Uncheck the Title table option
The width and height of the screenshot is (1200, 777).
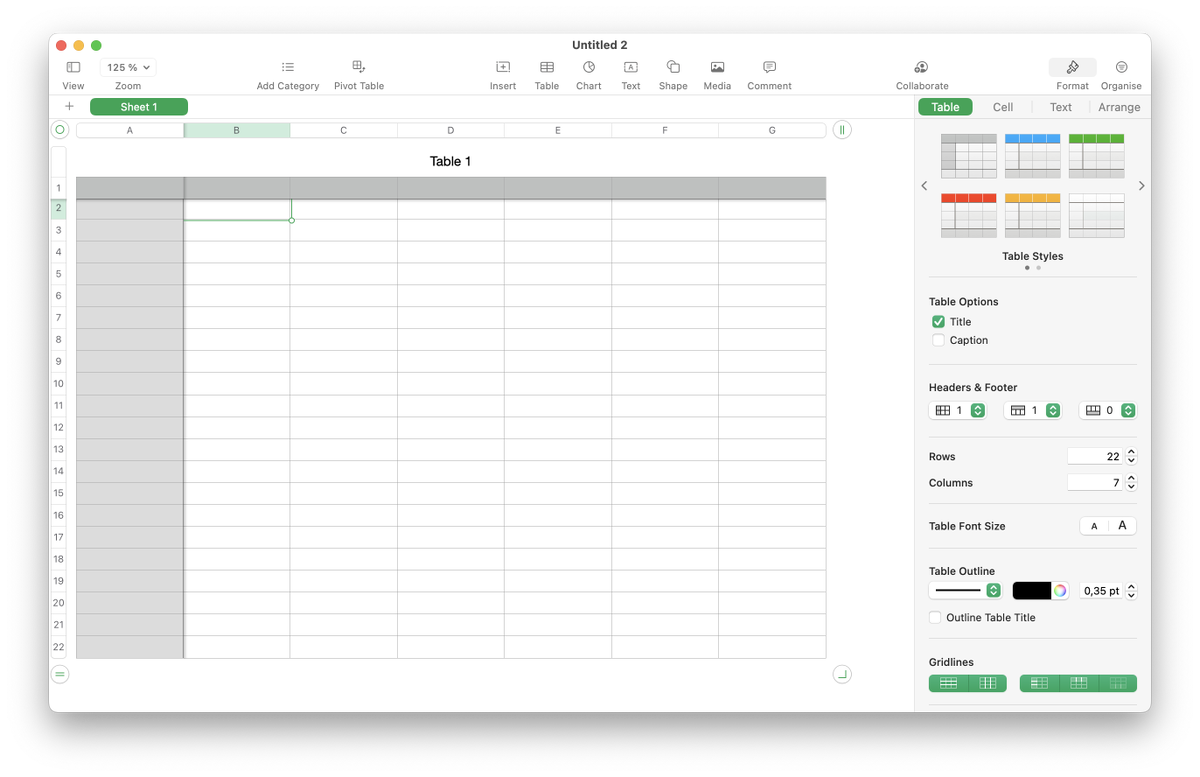click(938, 322)
